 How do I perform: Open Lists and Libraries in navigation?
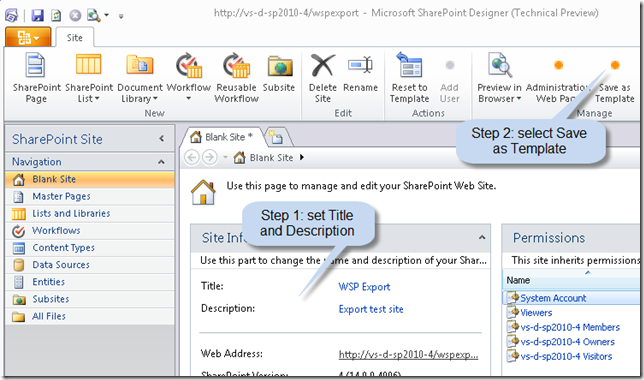(x=90, y=214)
